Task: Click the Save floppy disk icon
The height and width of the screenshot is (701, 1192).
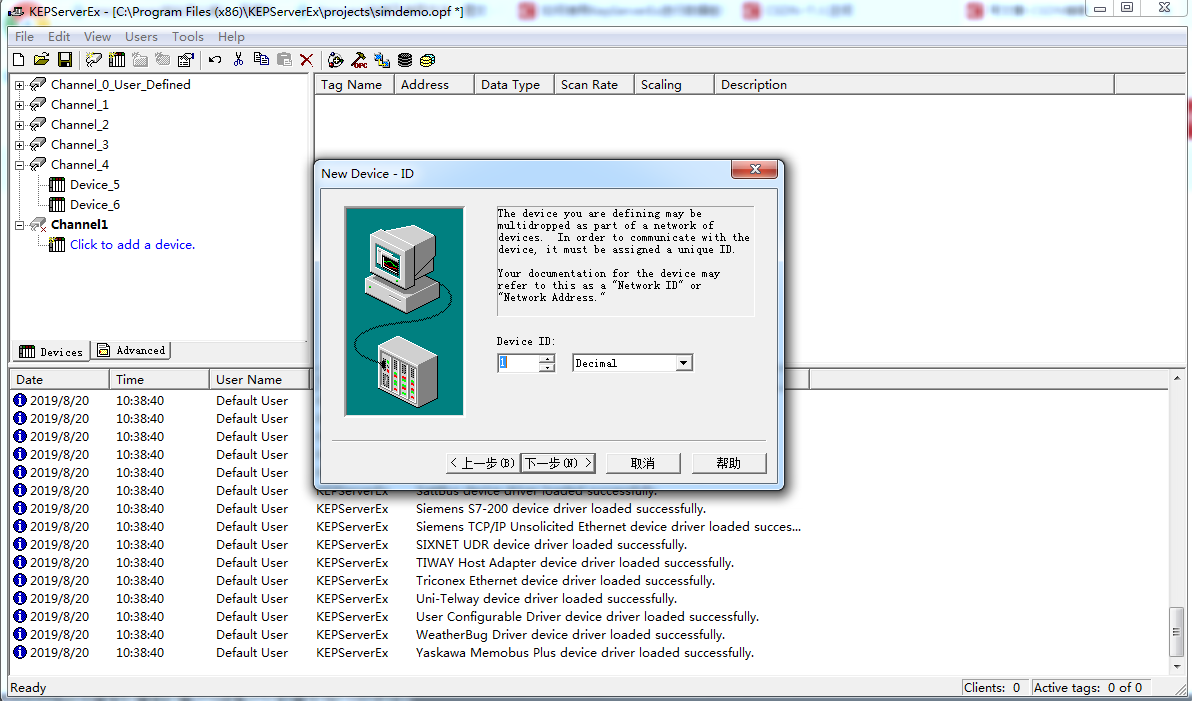Action: [65, 59]
